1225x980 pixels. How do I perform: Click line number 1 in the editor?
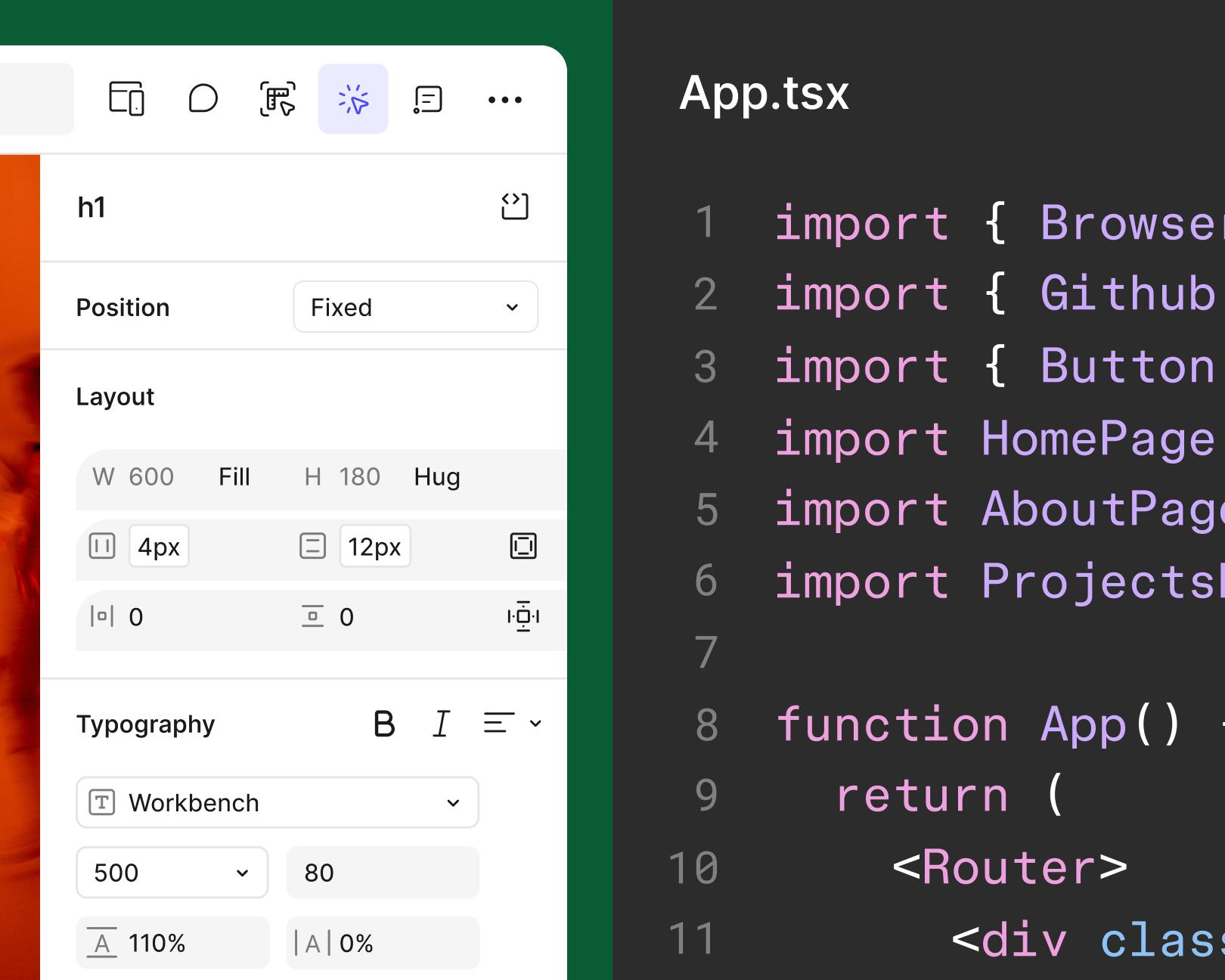[x=705, y=222]
